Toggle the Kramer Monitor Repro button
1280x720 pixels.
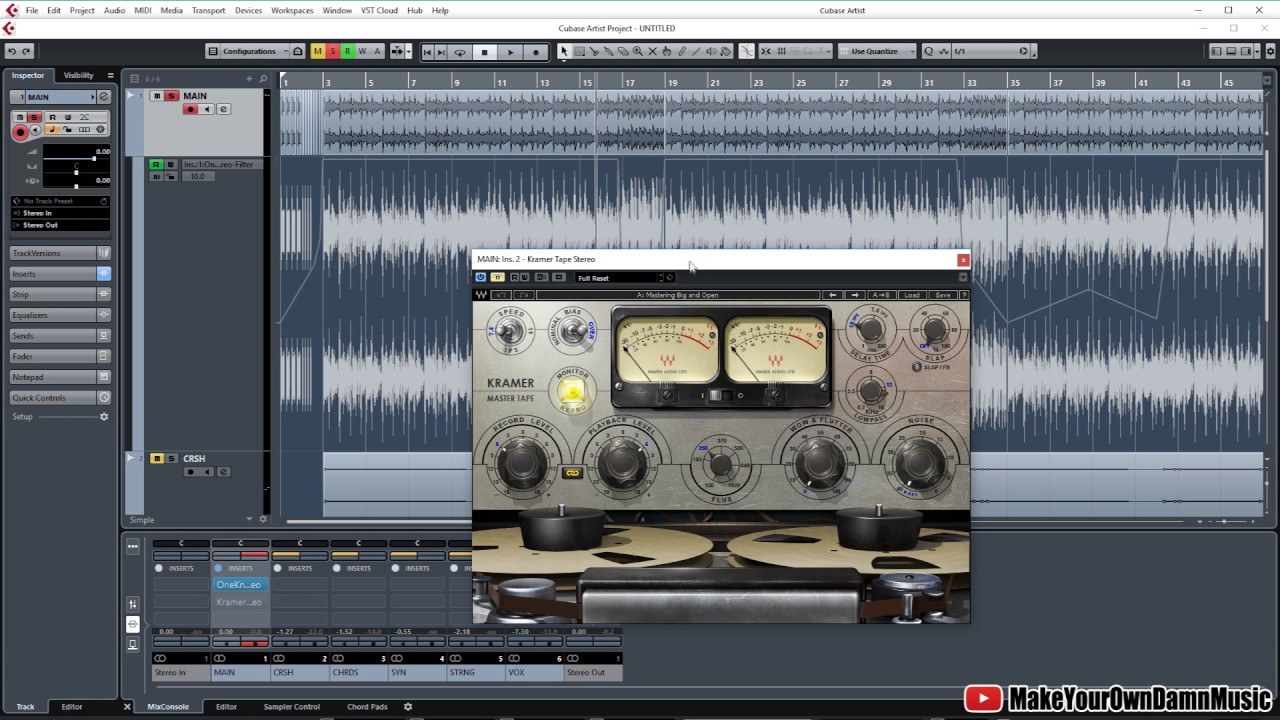pyautogui.click(x=573, y=392)
